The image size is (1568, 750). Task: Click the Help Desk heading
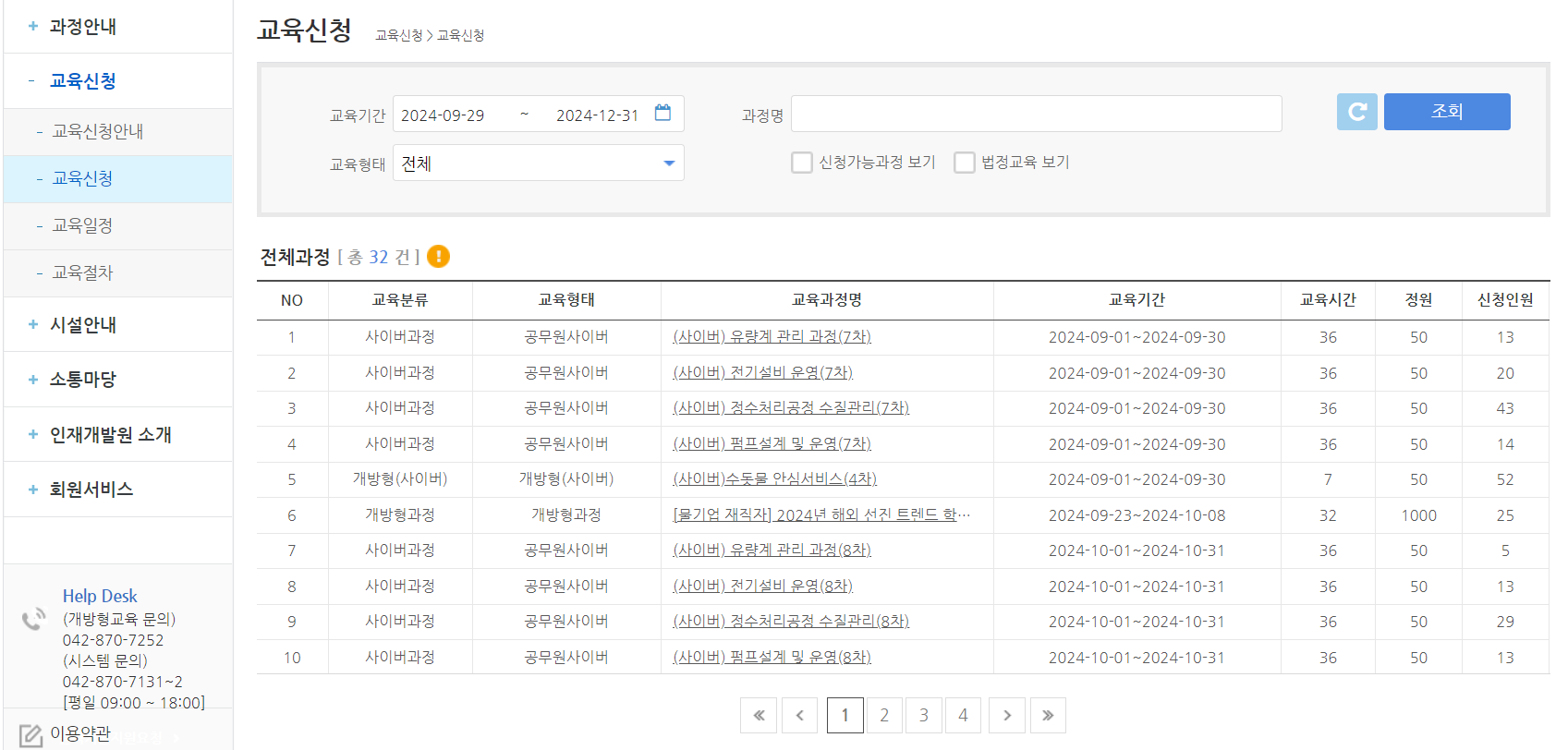click(x=100, y=597)
